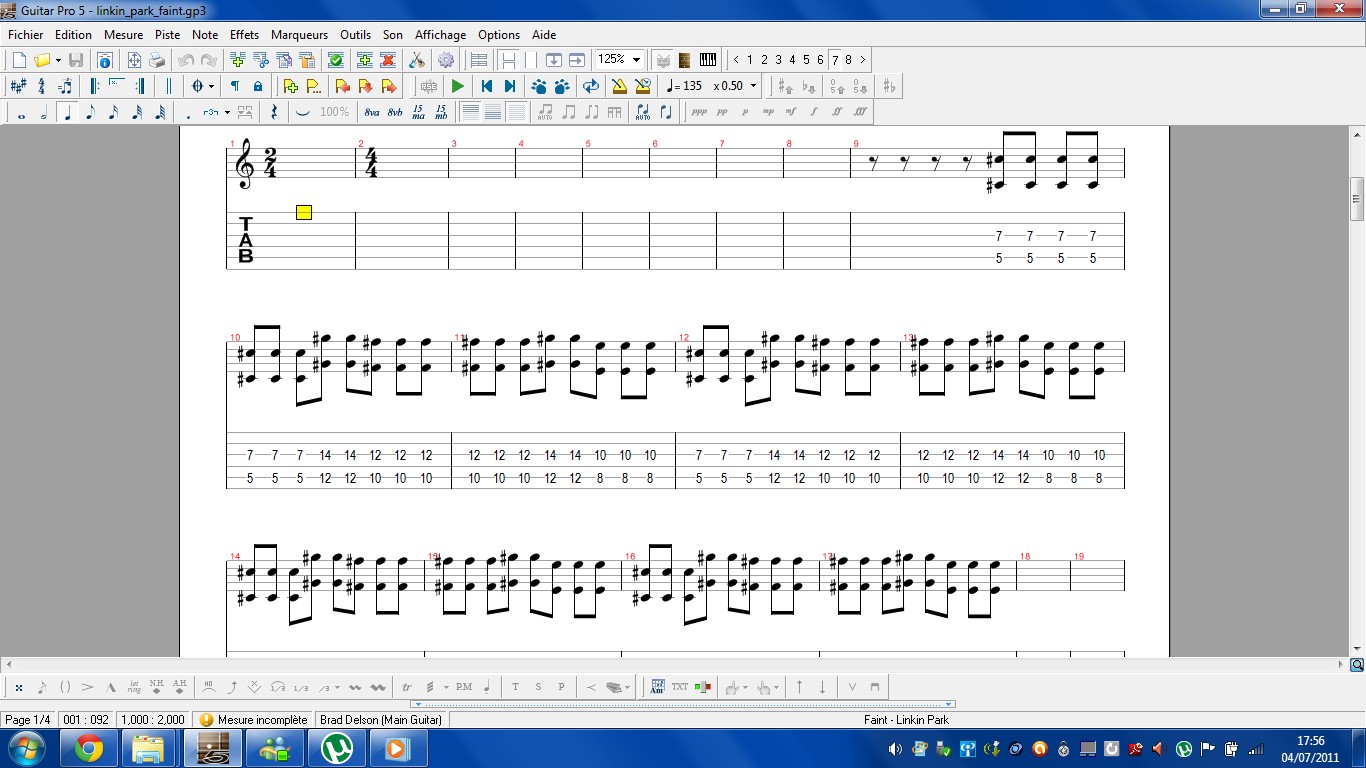Click the vertical scrollbar thumb

[1357, 199]
